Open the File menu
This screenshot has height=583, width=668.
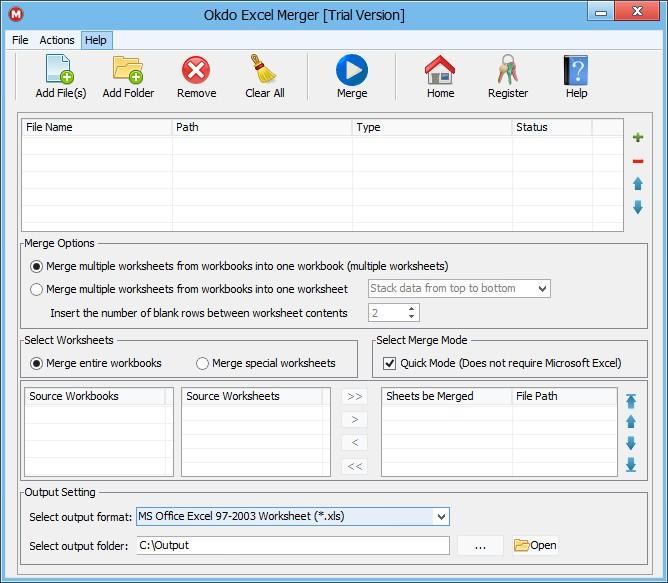(x=20, y=40)
